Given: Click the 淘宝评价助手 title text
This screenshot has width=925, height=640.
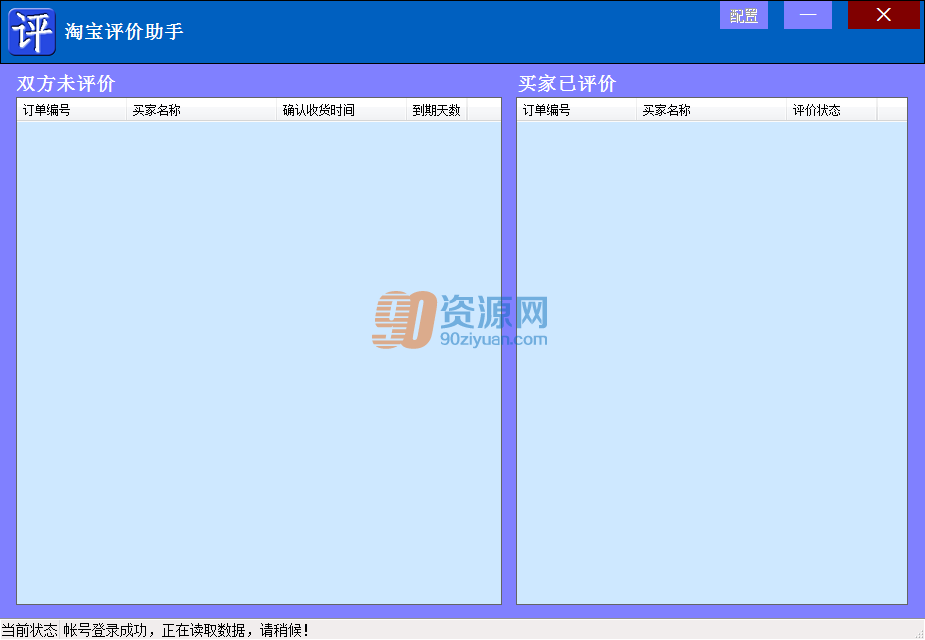Looking at the screenshot, I should 124,32.
